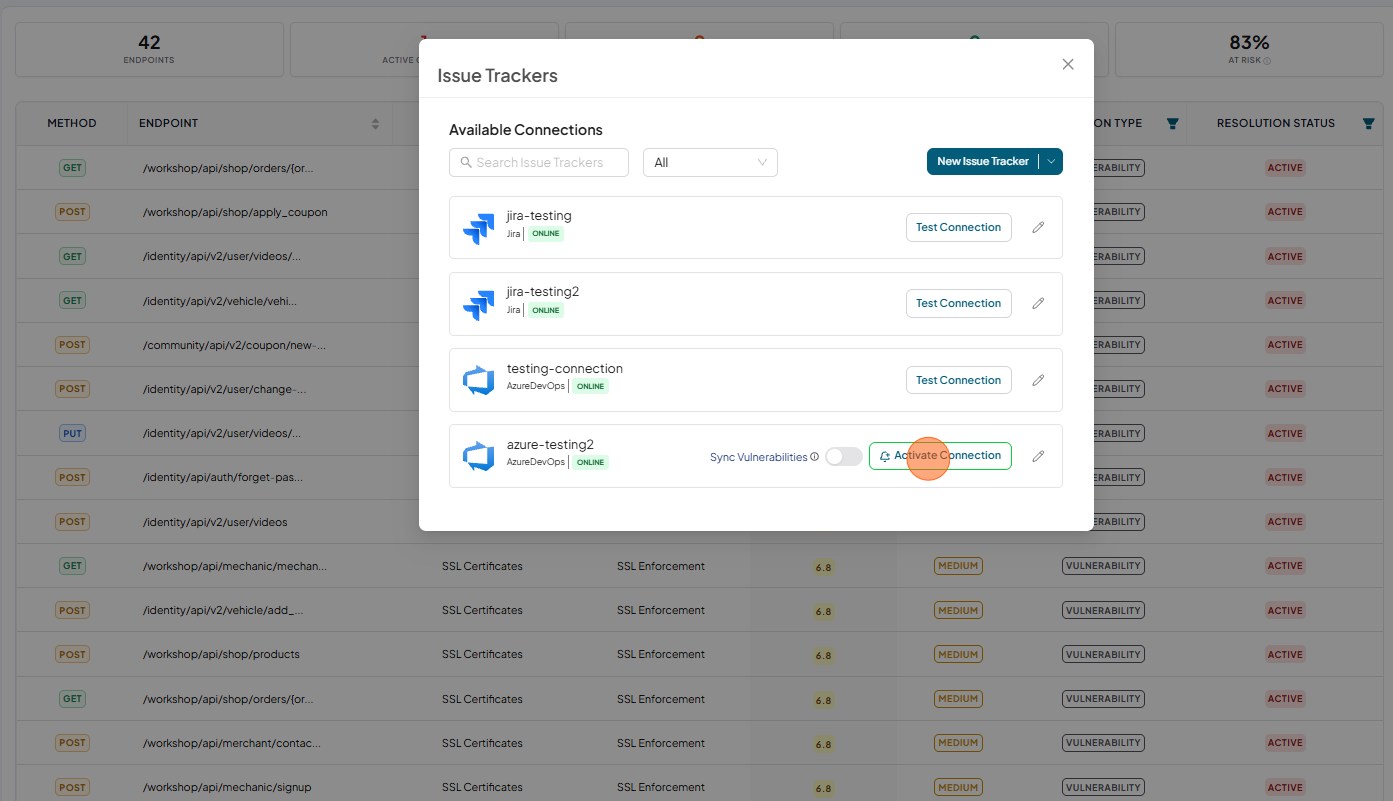The image size is (1393, 801).
Task: Select the azure-testing2 connection name
Action: tap(551, 445)
